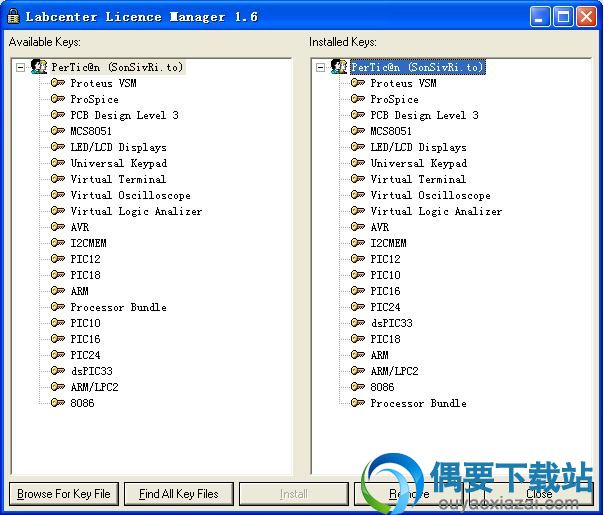Click key icon beside MCS8051 in Available Keys

pos(58,131)
